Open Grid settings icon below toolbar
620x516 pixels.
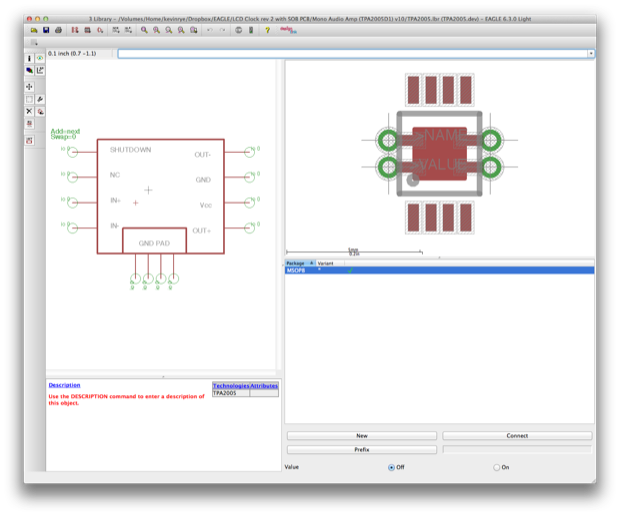coord(34,42)
